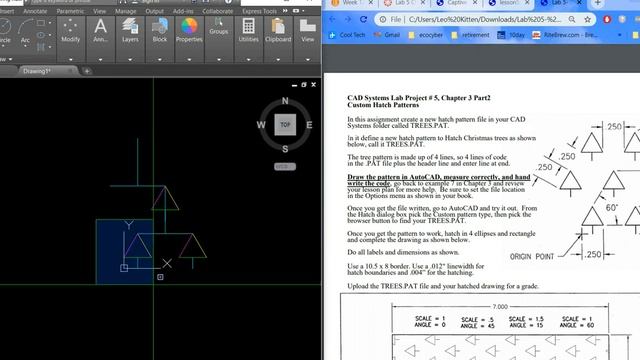This screenshot has width=640, height=360.
Task: Reload the Chrome page
Action: [x=363, y=19]
